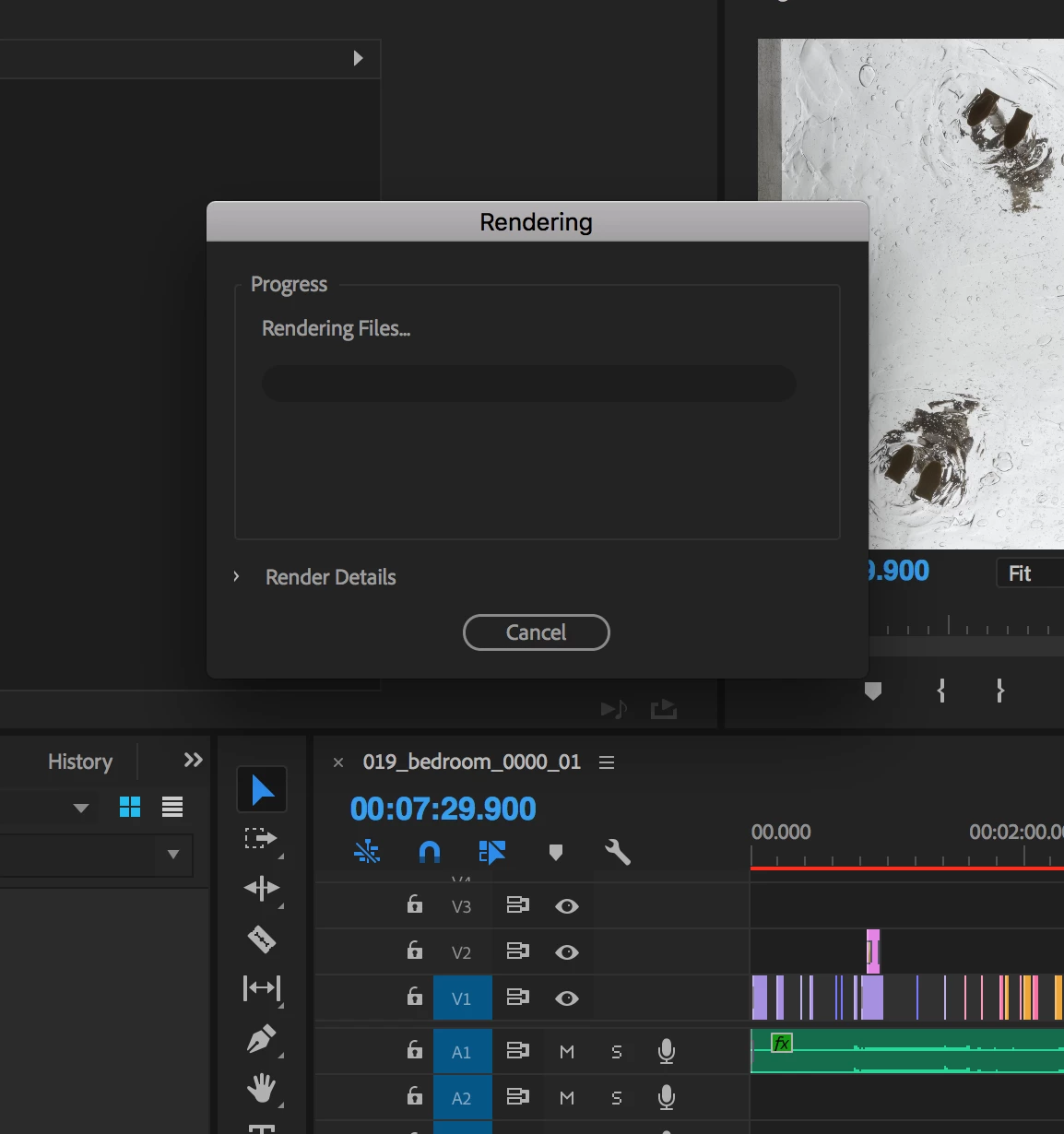Switch project panel to icon view
Image resolution: width=1064 pixels, height=1134 pixels.
[130, 807]
